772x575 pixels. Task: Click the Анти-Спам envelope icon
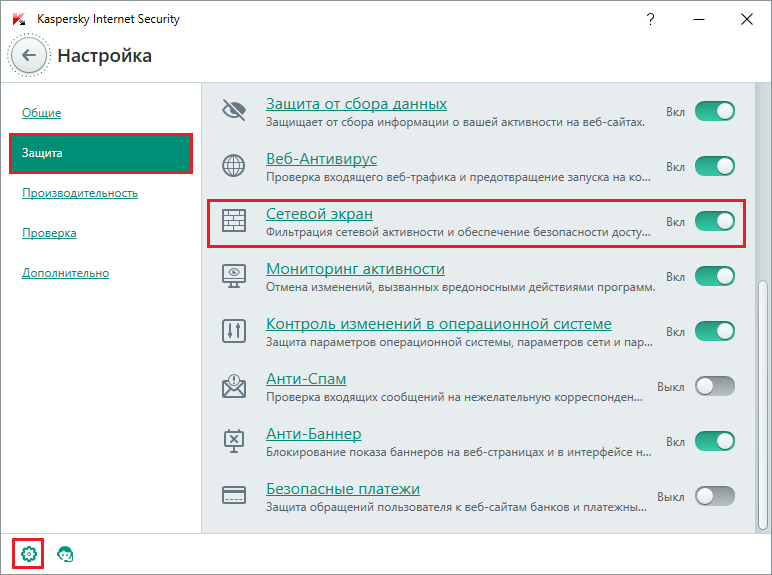tap(235, 386)
